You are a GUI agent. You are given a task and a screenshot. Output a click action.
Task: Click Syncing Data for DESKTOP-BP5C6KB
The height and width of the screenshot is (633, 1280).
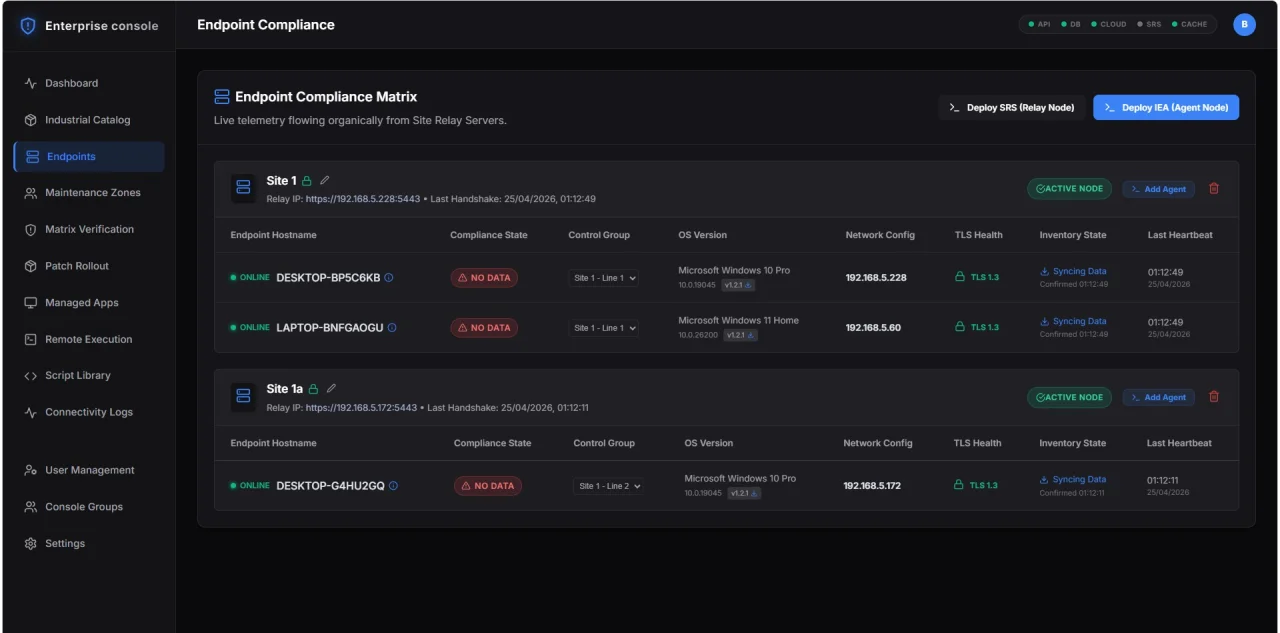(1074, 272)
